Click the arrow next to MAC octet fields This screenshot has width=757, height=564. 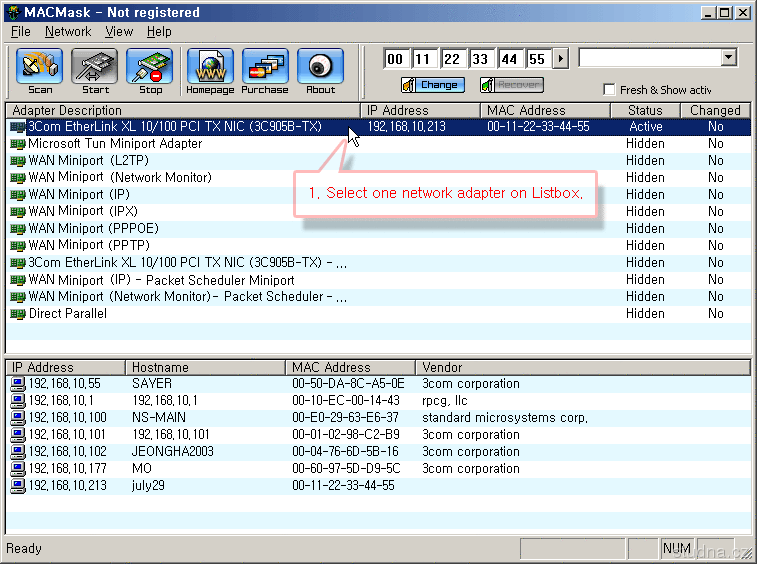click(560, 59)
